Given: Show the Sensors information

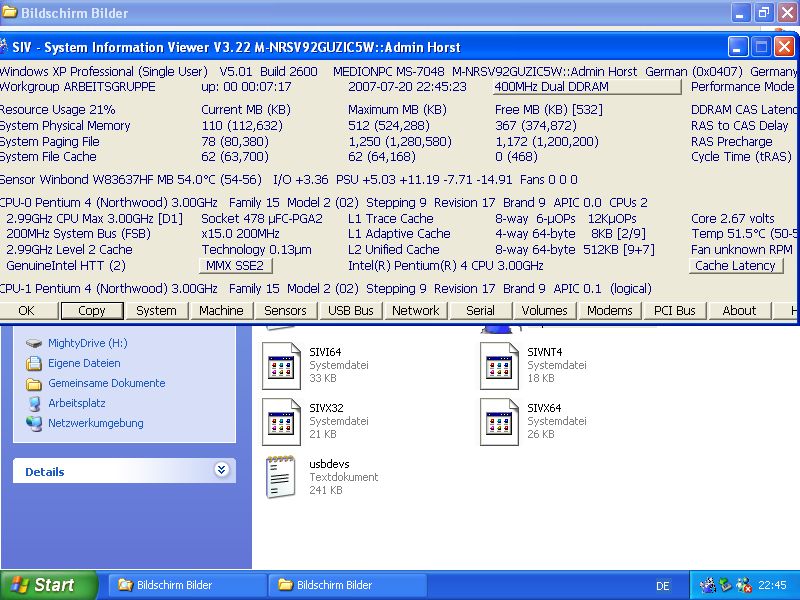Looking at the screenshot, I should (286, 311).
